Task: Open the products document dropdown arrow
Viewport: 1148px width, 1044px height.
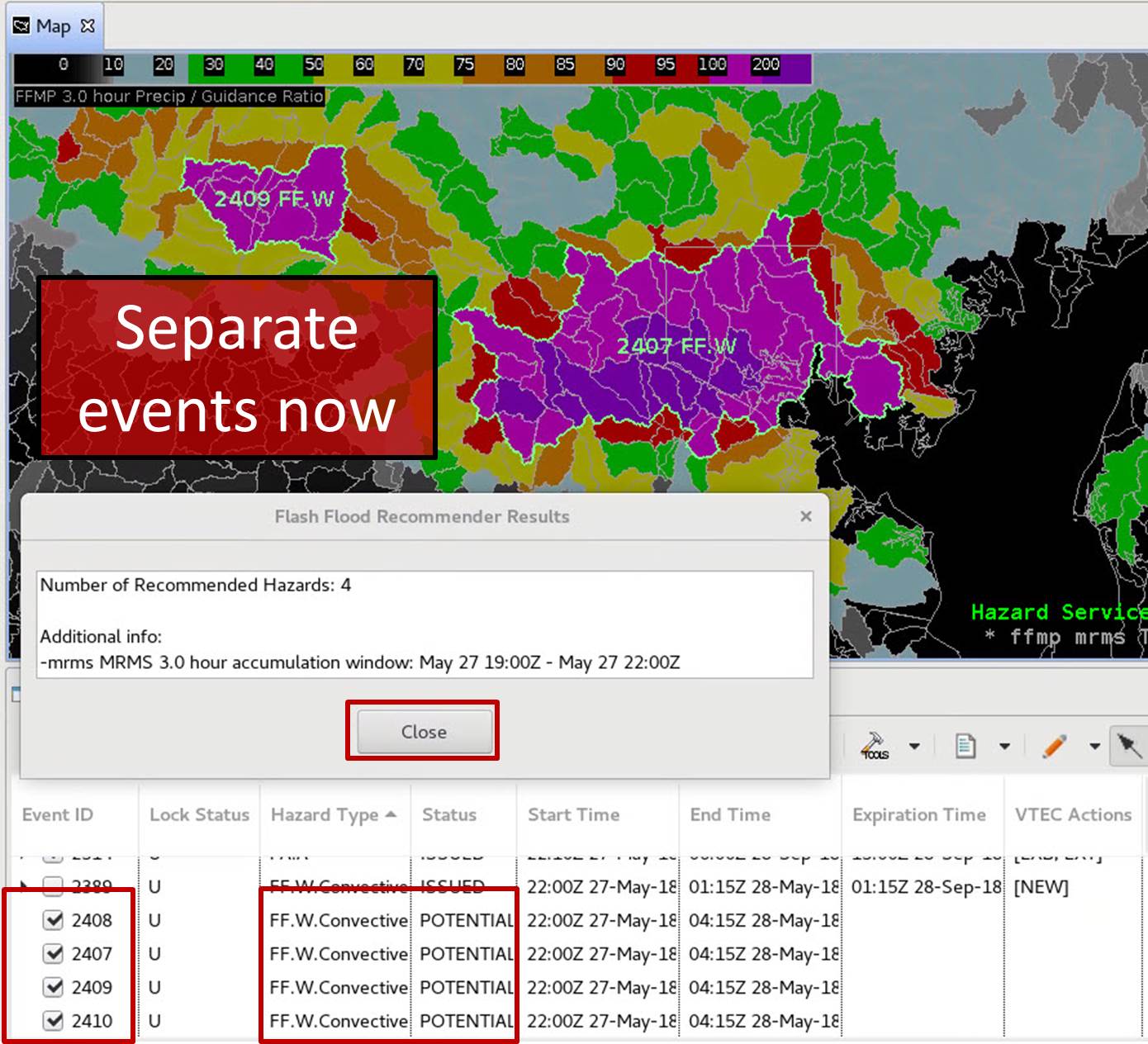Action: pyautogui.click(x=1004, y=747)
